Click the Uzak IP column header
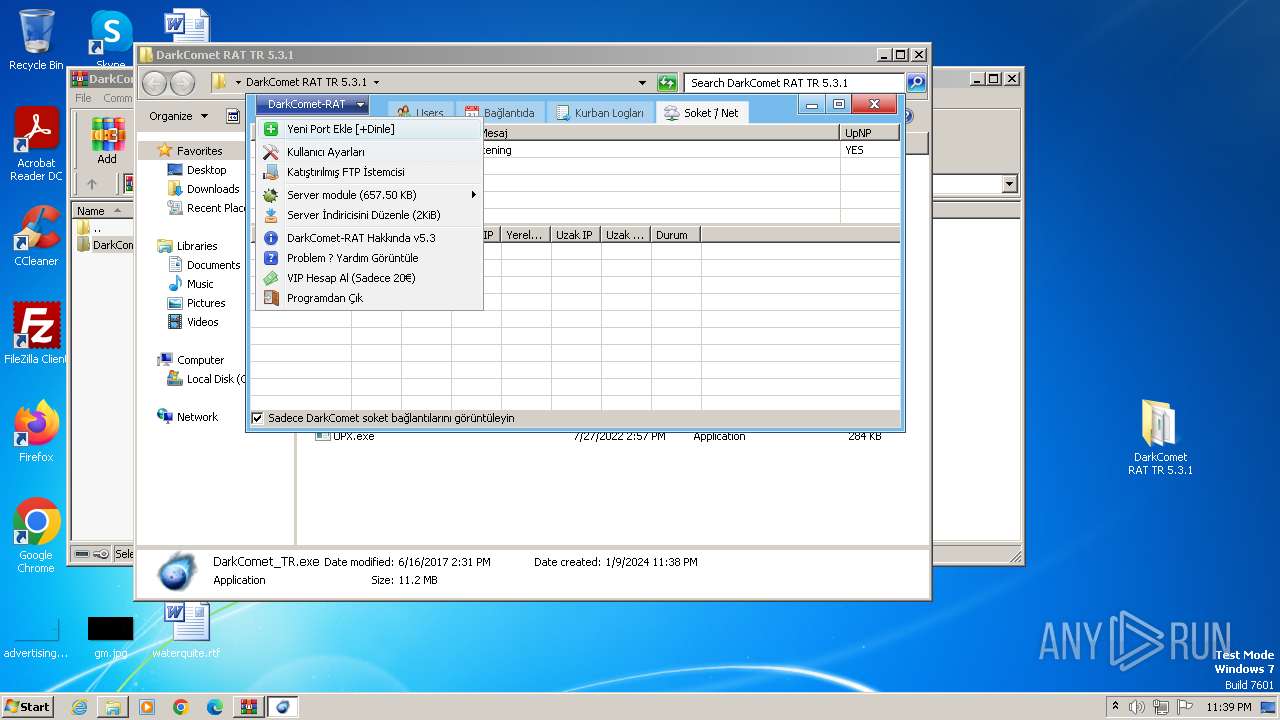The width and height of the screenshot is (1280, 720). tap(575, 235)
